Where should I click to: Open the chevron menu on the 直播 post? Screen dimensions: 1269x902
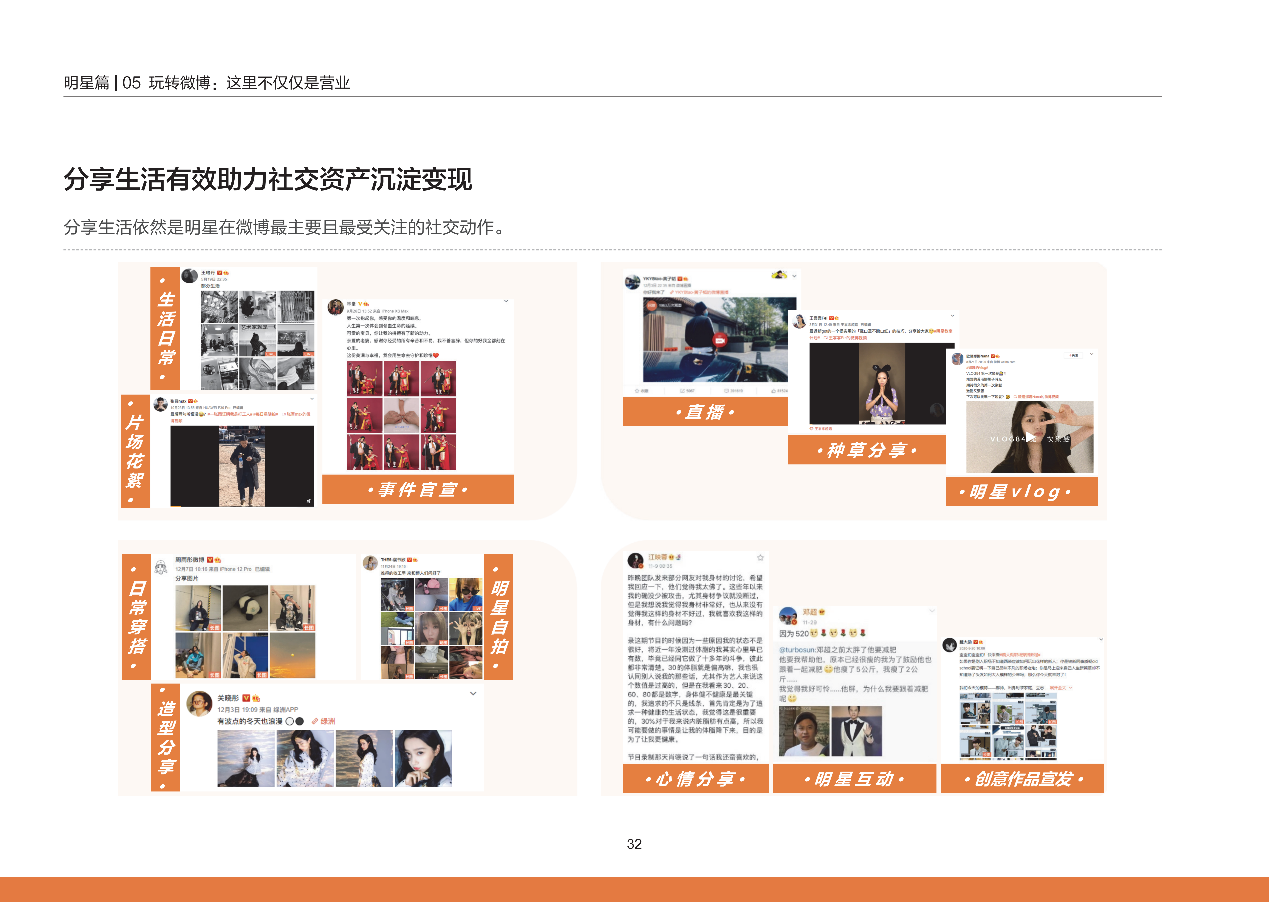(794, 275)
